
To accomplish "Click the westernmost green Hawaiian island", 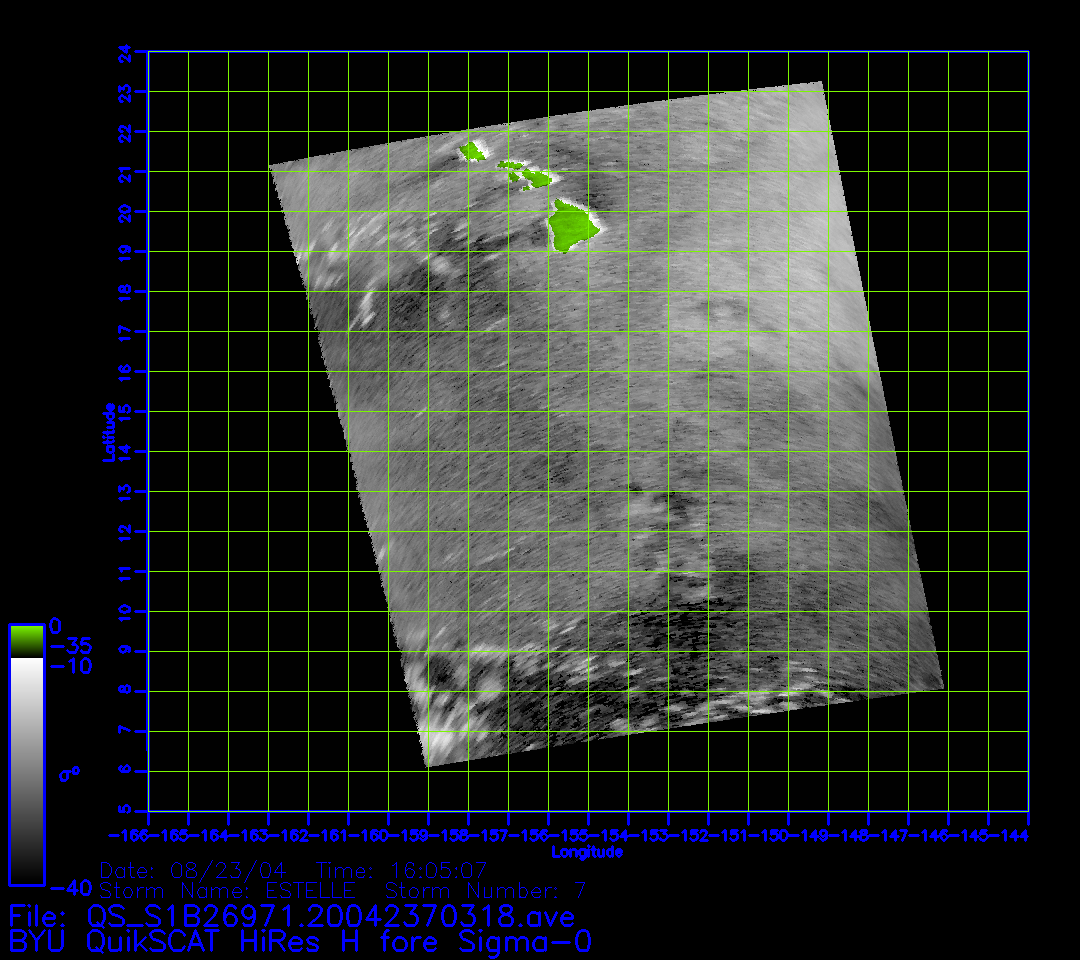I will [x=471, y=152].
